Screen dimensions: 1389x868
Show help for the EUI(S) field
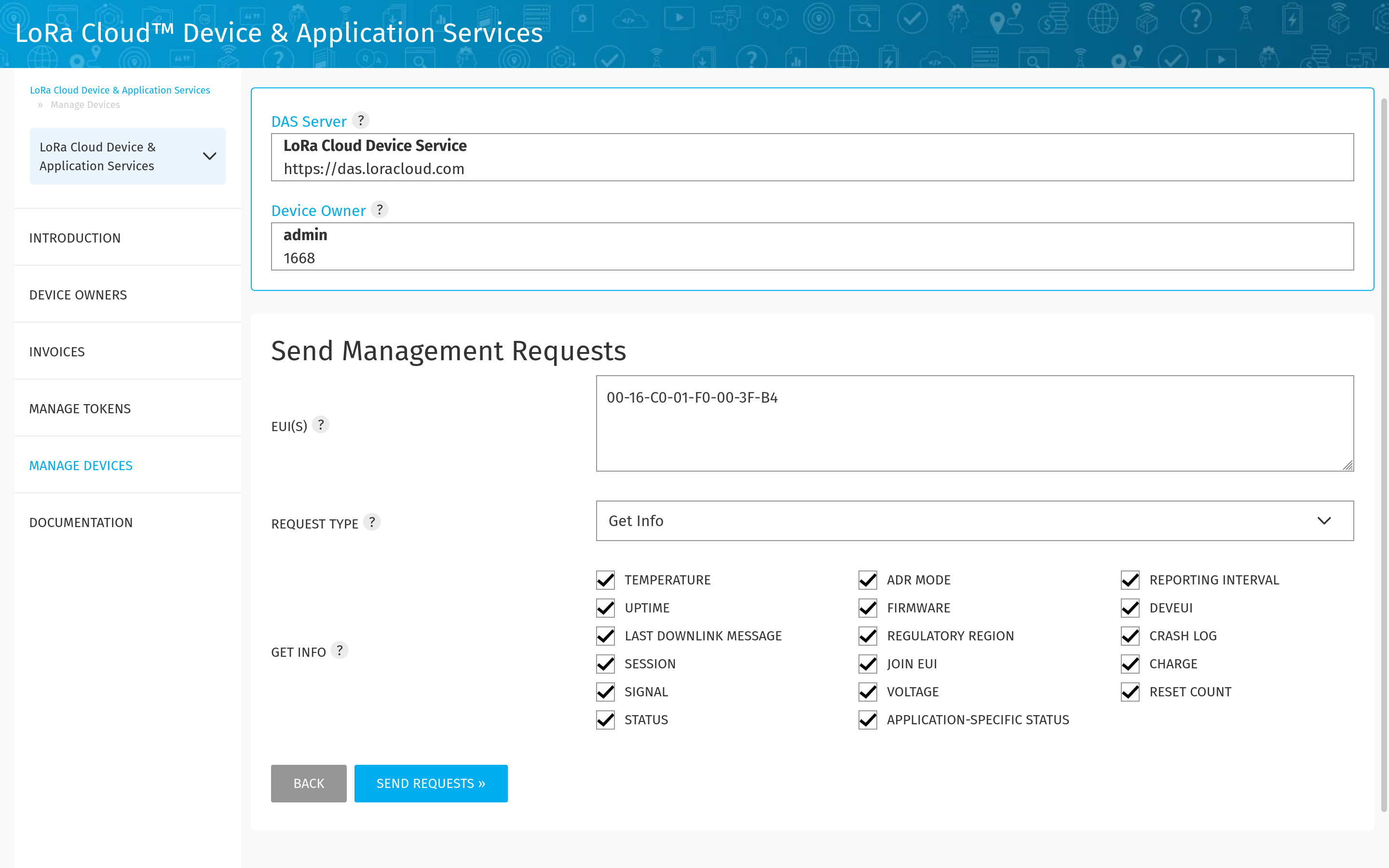tap(321, 425)
